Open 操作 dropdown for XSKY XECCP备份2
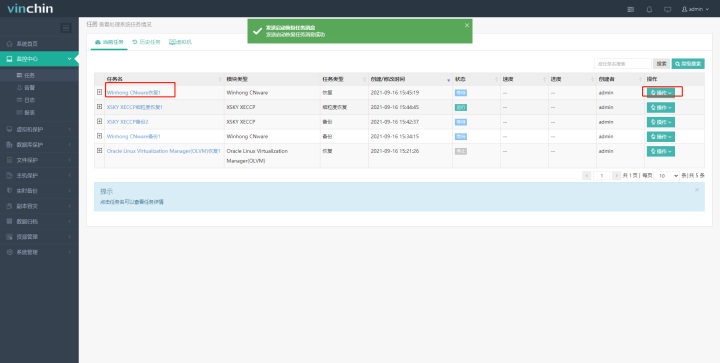The width and height of the screenshot is (720, 363). coord(661,122)
